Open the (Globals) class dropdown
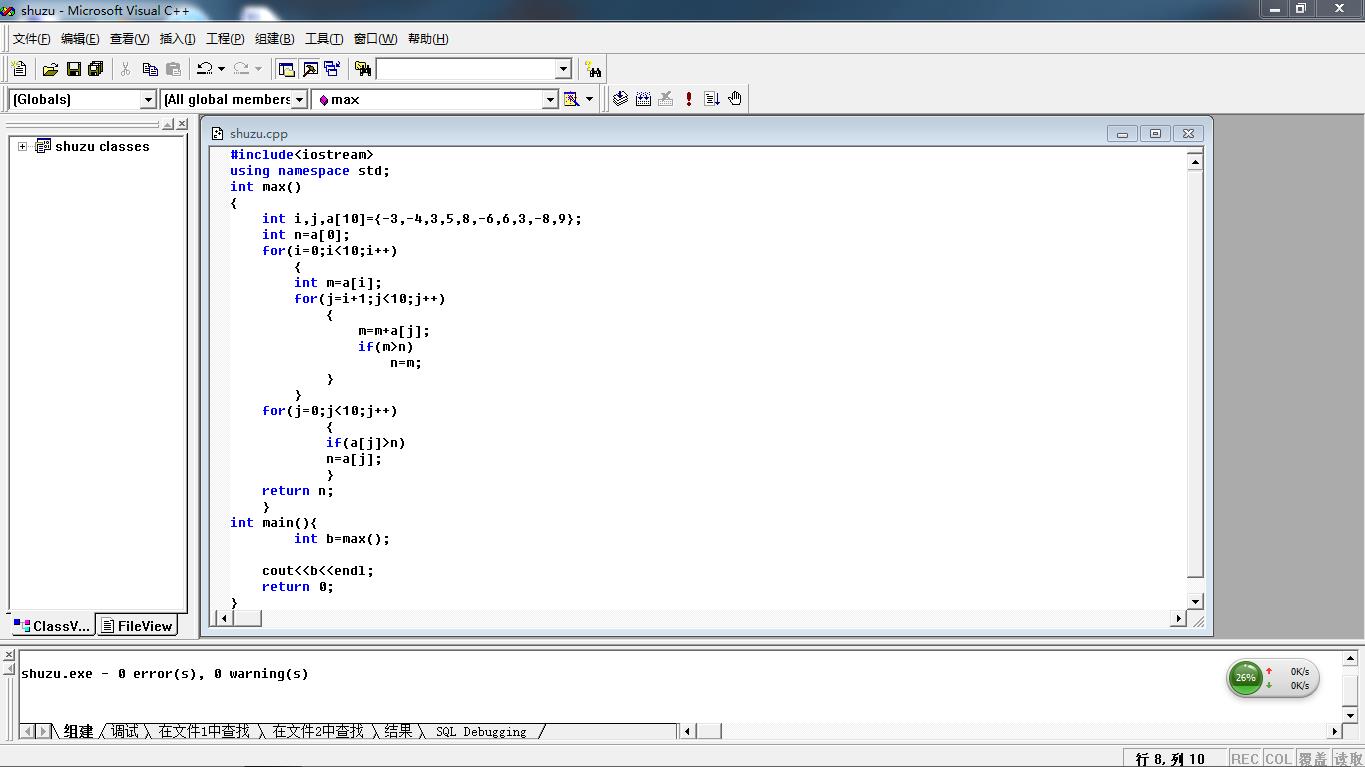 [148, 99]
